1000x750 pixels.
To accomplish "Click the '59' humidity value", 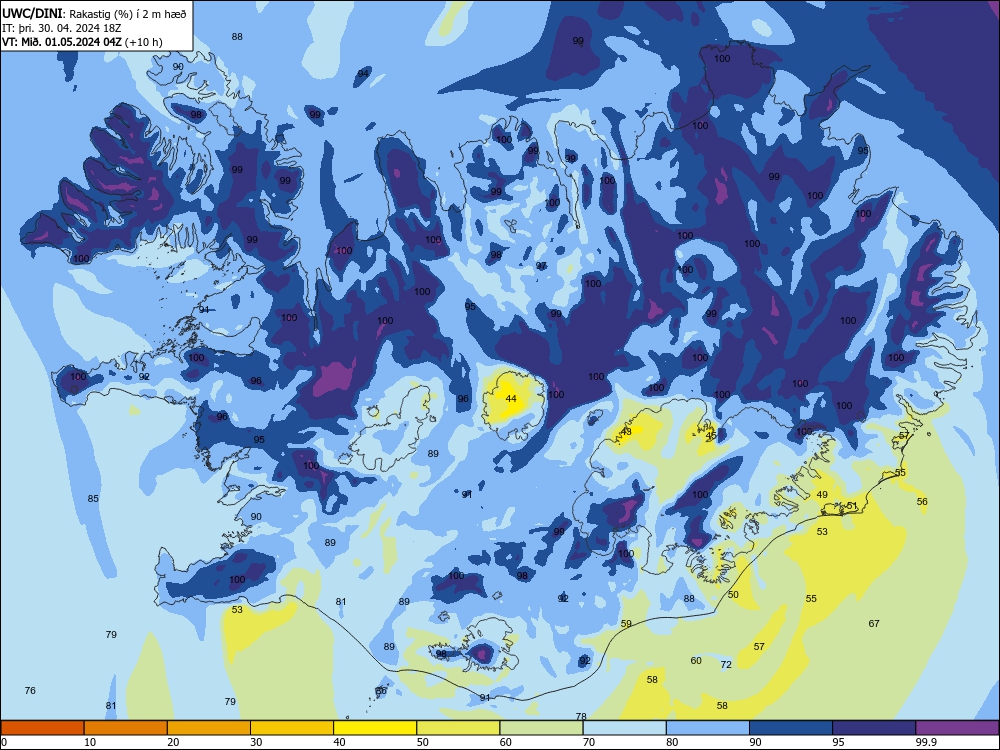I will tap(626, 624).
